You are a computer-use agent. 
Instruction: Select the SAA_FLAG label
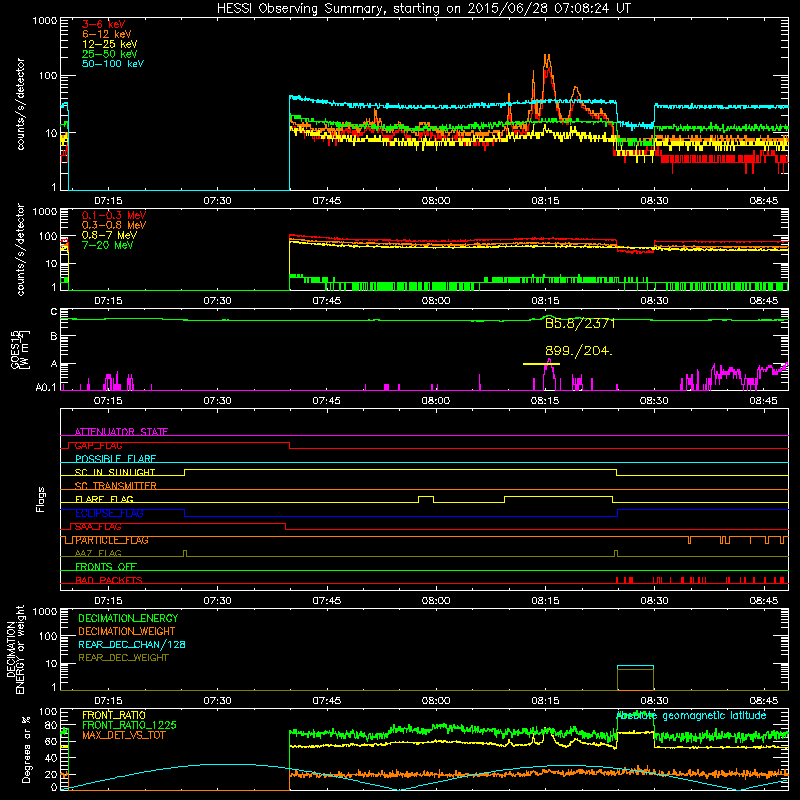[x=98, y=527]
